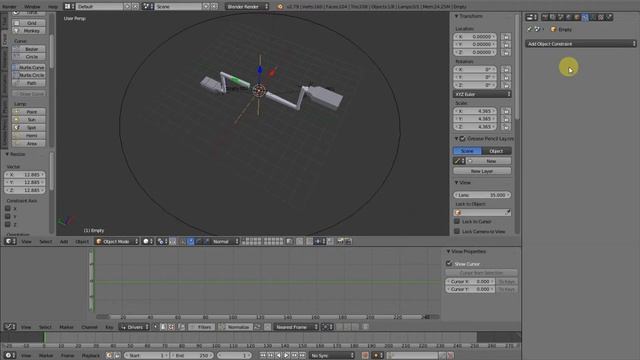Select the translate manipulator arrow icon

191,241
